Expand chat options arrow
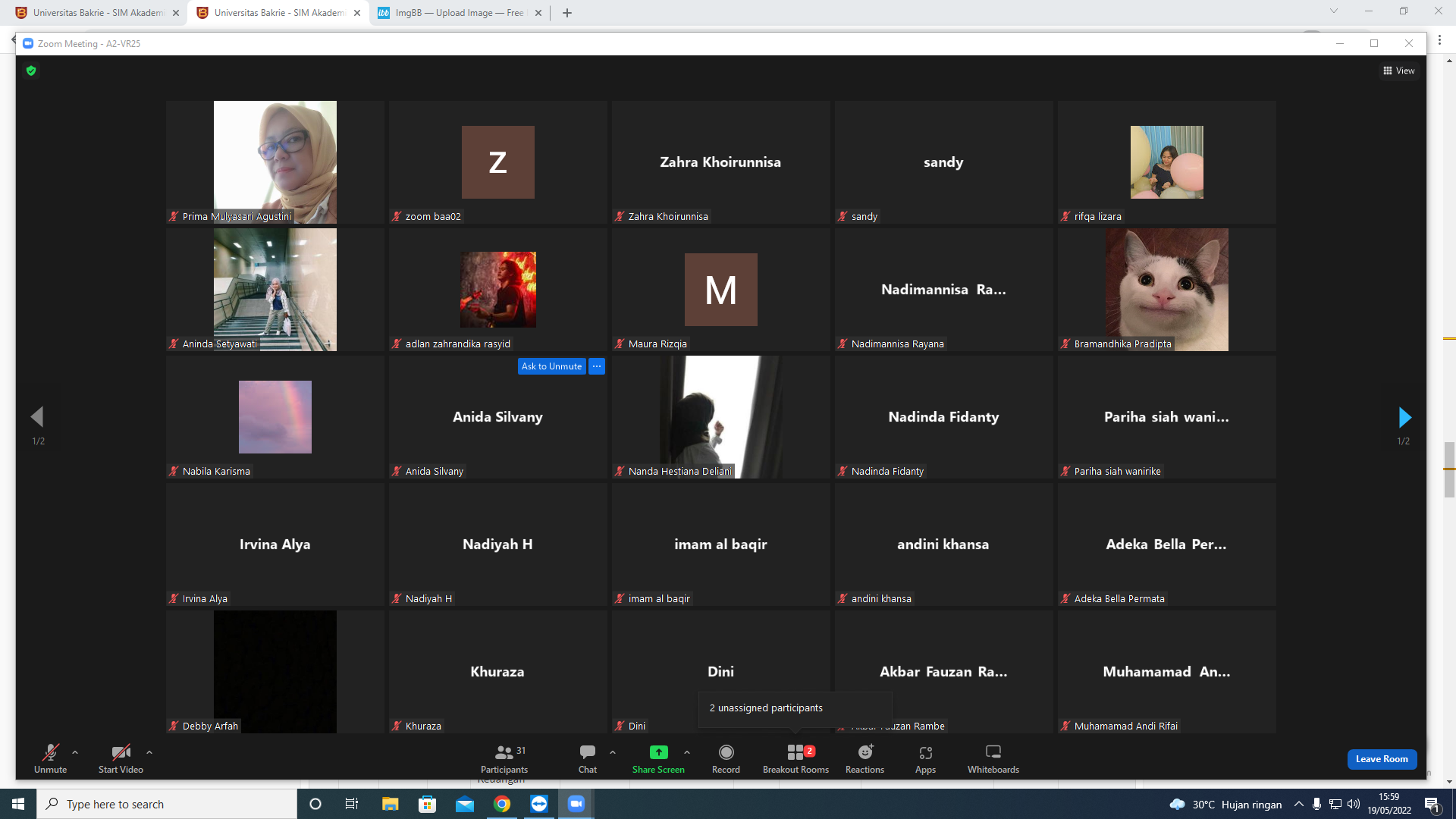The width and height of the screenshot is (1456, 819). pos(613,752)
